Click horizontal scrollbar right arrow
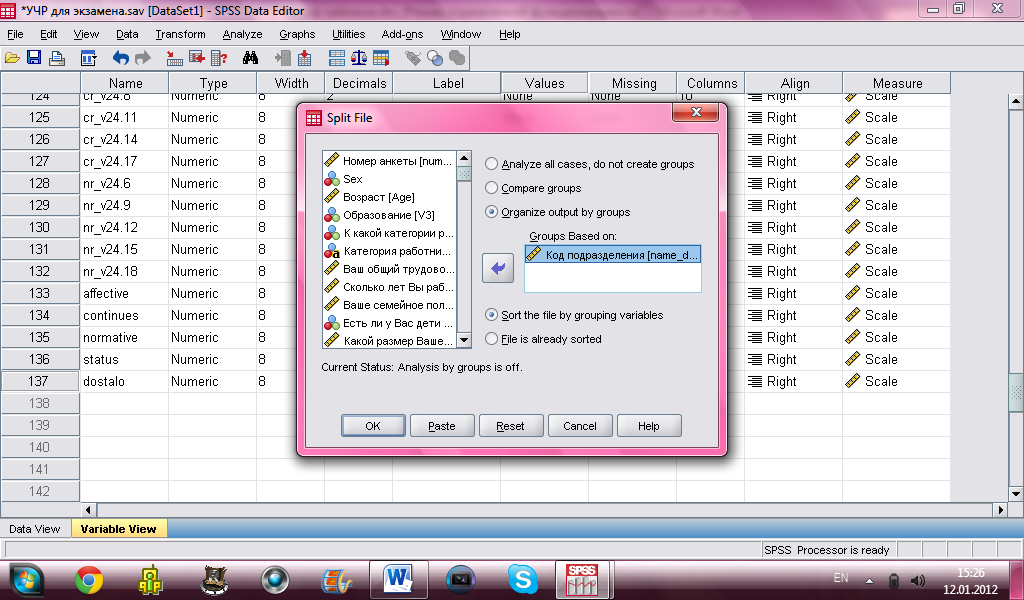 1000,510
